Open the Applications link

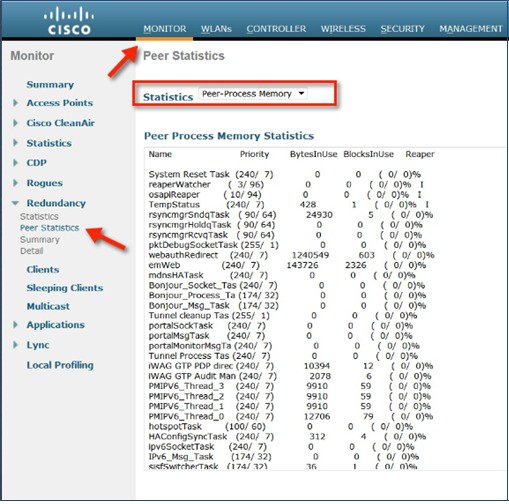pyautogui.click(x=56, y=325)
